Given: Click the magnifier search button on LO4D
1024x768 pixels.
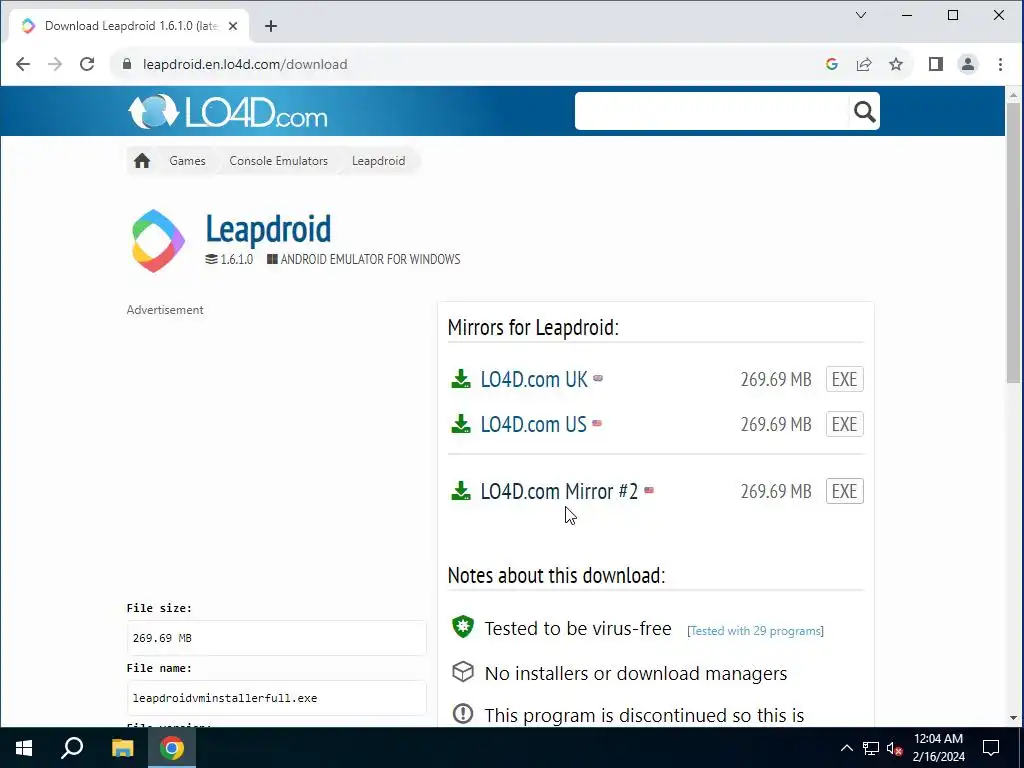Looking at the screenshot, I should coord(864,112).
